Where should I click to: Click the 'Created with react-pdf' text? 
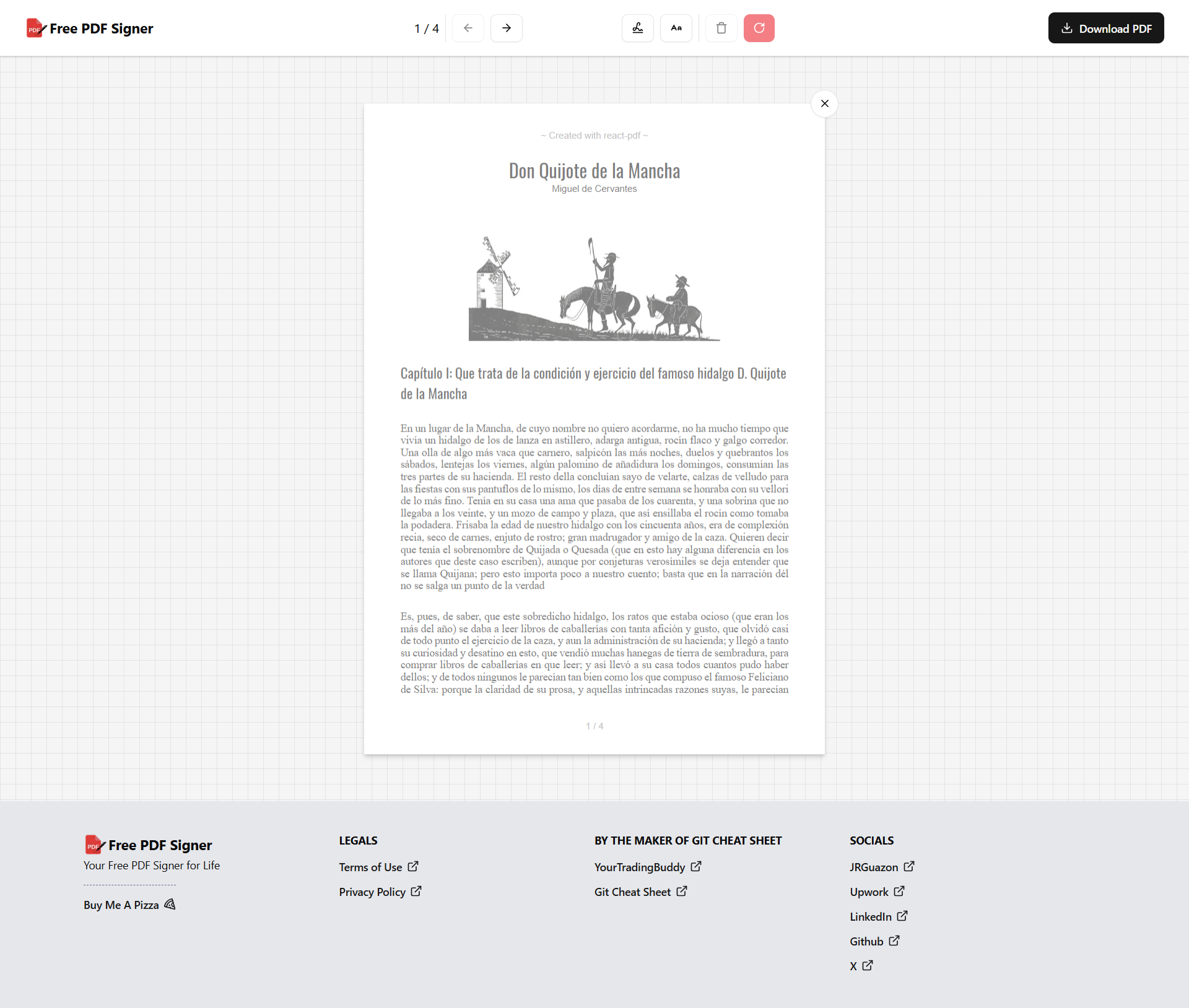pyautogui.click(x=594, y=135)
